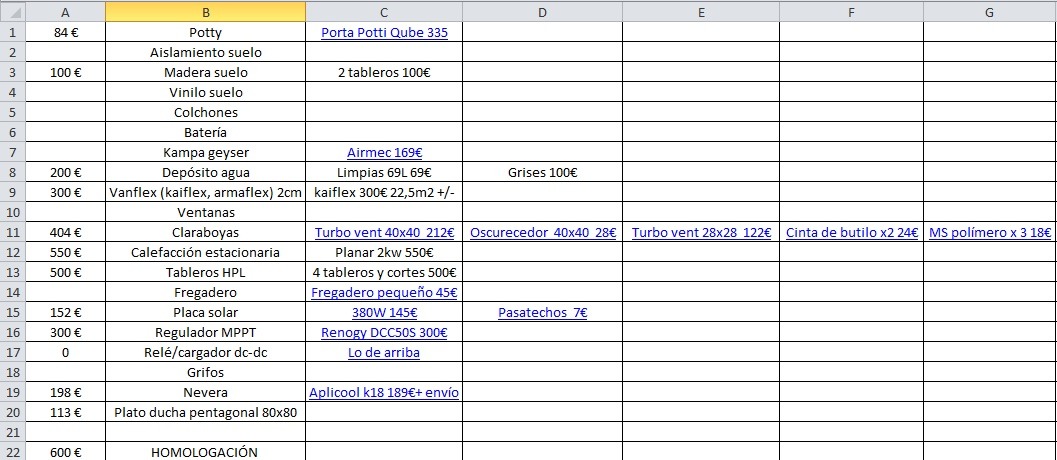Select the Limpias 69L 69€ cell
Screen dimensions: 1057x460
(384, 172)
